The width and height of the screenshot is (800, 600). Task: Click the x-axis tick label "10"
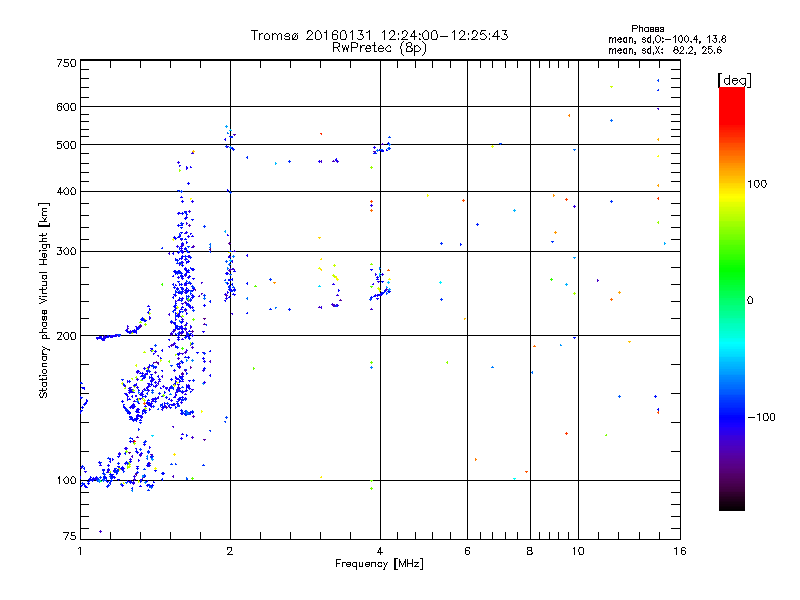(x=578, y=551)
